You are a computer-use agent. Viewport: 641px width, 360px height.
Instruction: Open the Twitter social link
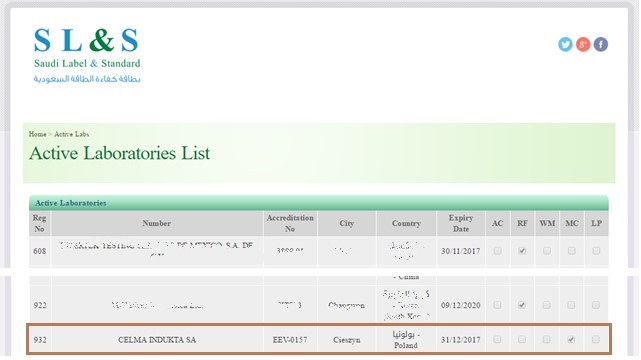click(565, 44)
